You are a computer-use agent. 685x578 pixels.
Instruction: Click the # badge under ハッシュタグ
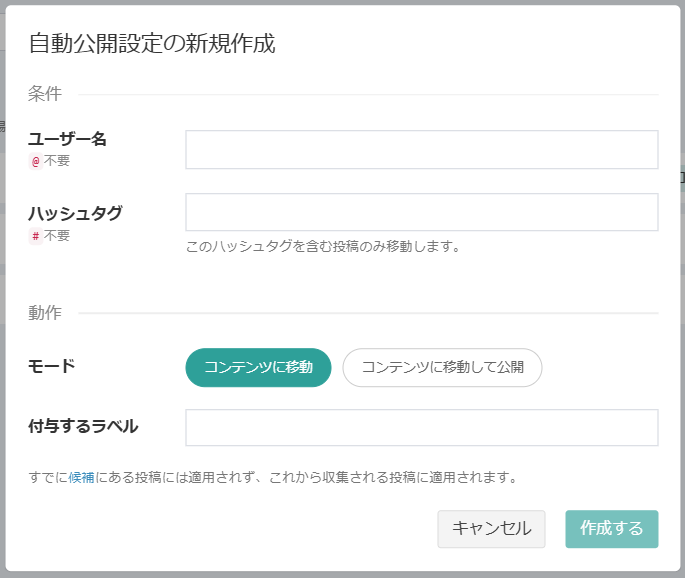coord(36,236)
